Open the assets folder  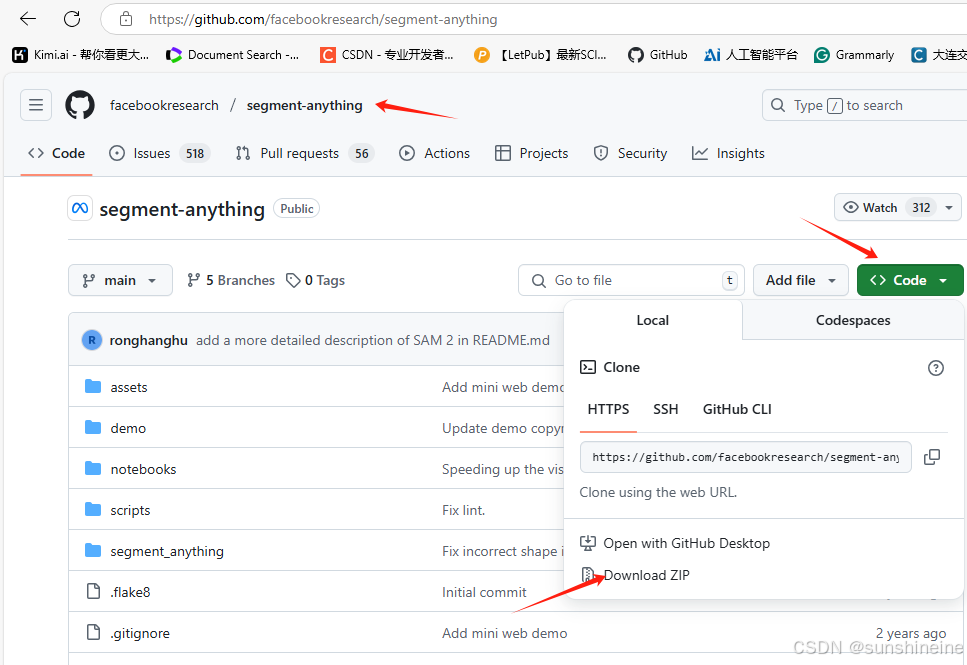[x=129, y=387]
